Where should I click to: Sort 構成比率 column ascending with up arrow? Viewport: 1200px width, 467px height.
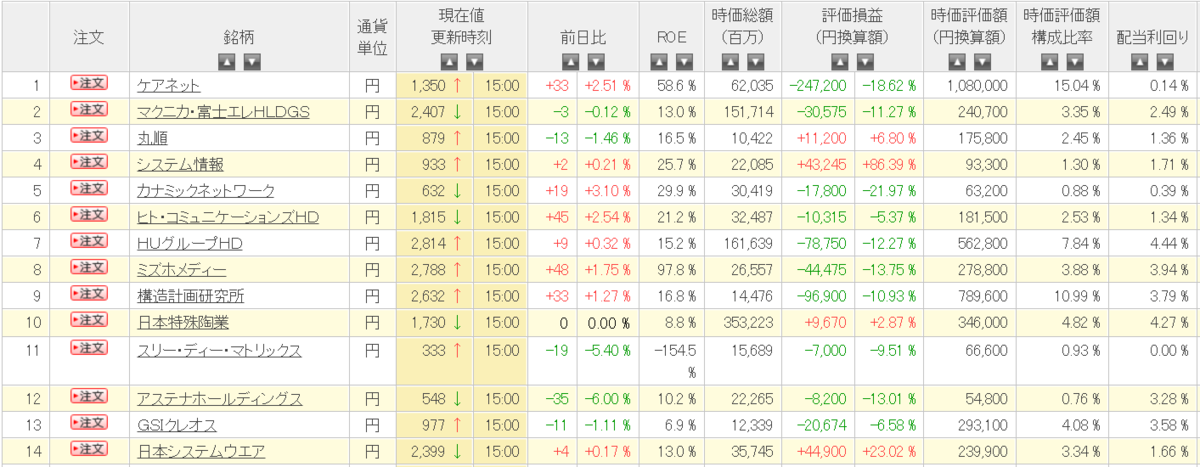coord(1050,62)
